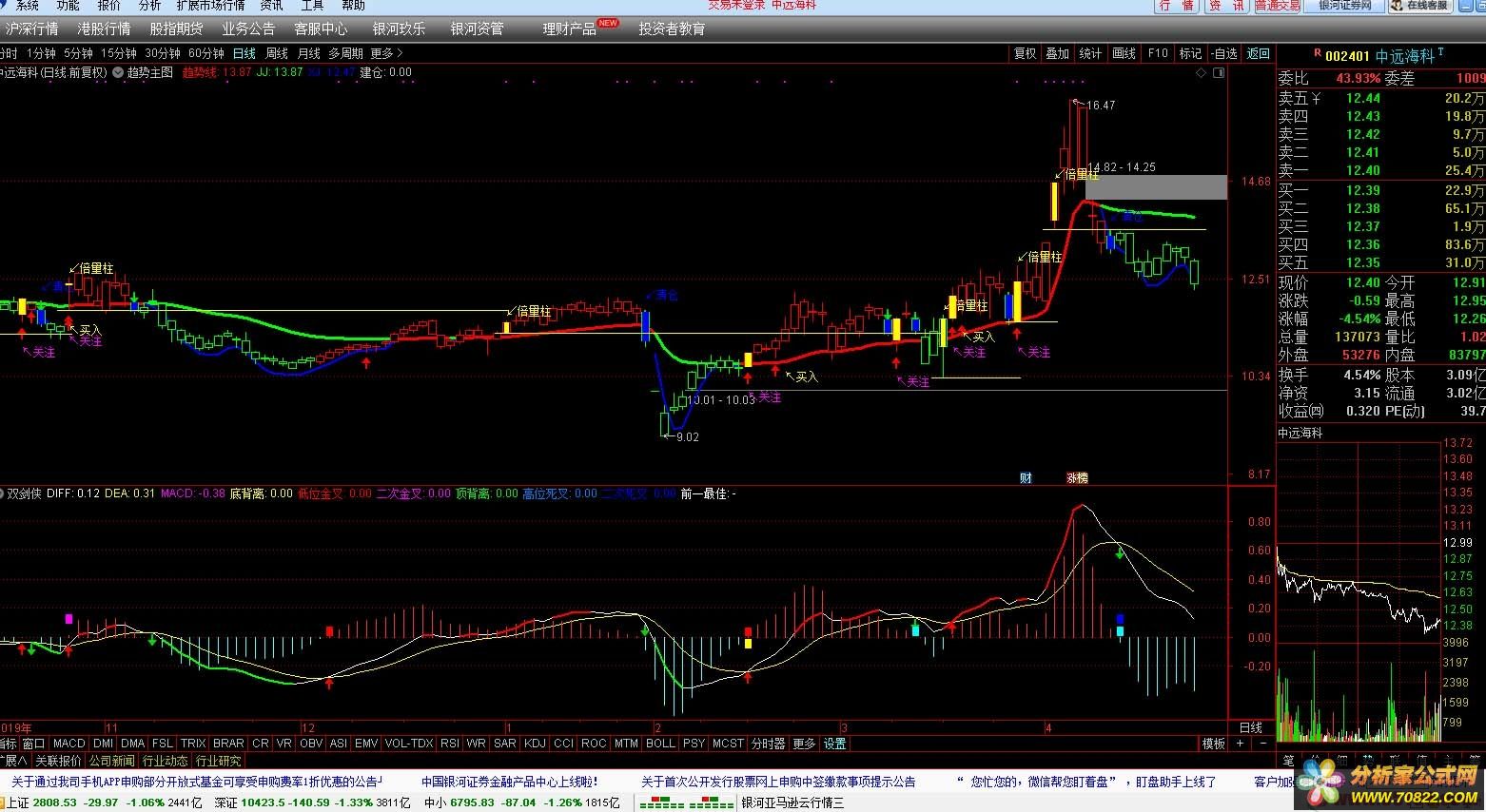The image size is (1486, 812).
Task: Select OBV indicator tab
Action: tap(311, 744)
